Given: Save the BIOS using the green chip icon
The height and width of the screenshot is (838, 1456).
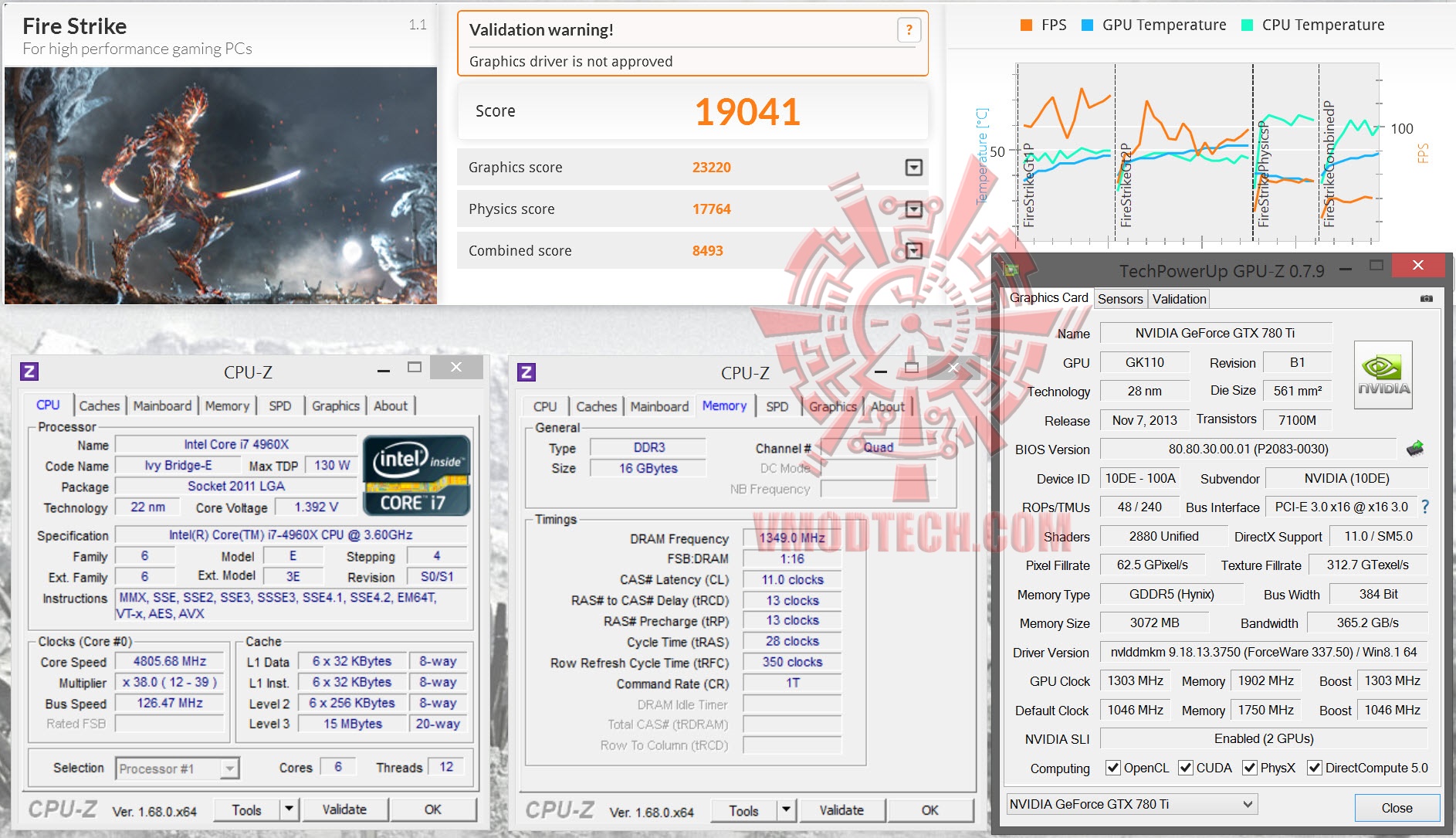Looking at the screenshot, I should point(1414,449).
